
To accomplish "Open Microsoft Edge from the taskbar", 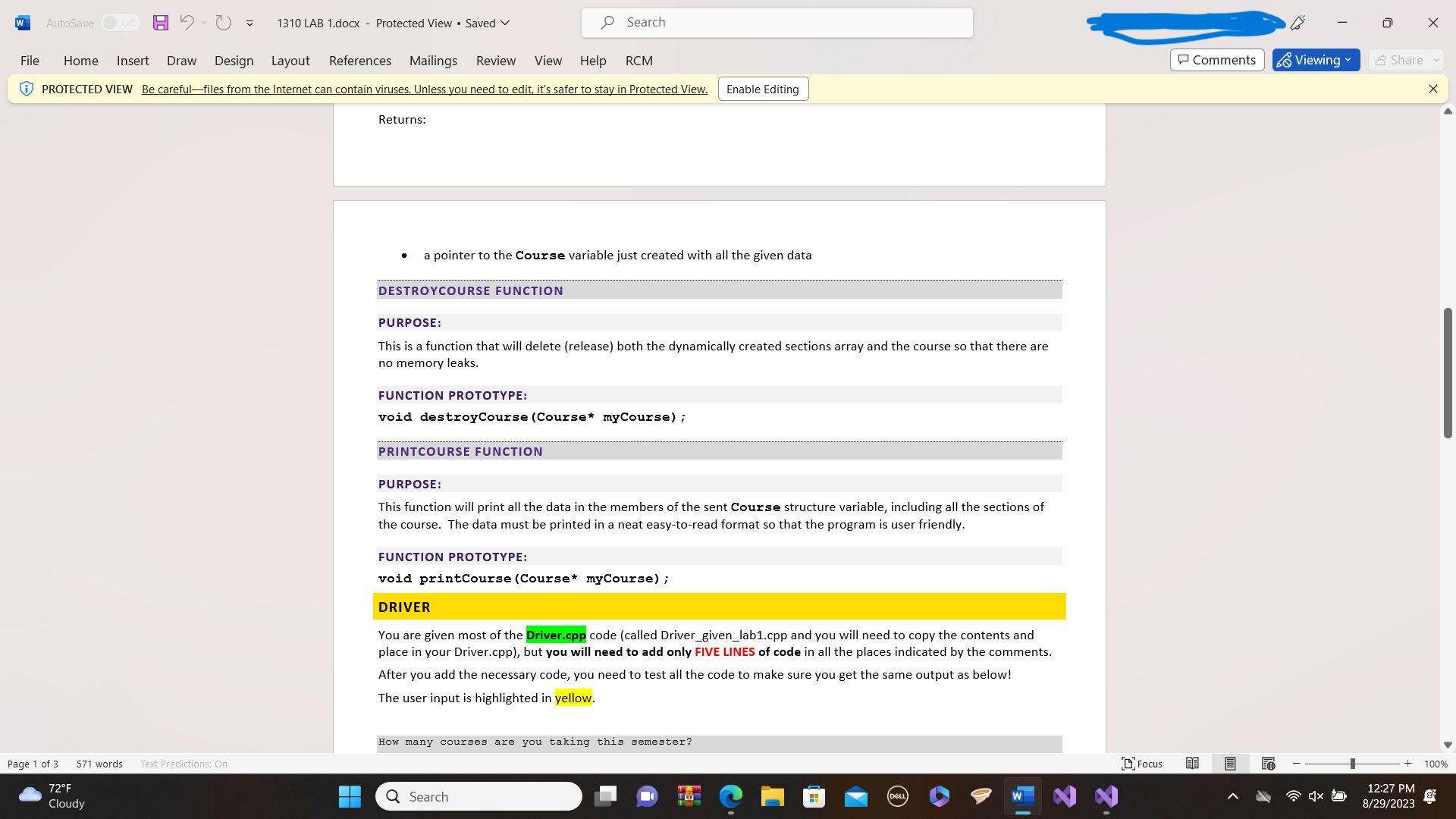I will coord(730,796).
